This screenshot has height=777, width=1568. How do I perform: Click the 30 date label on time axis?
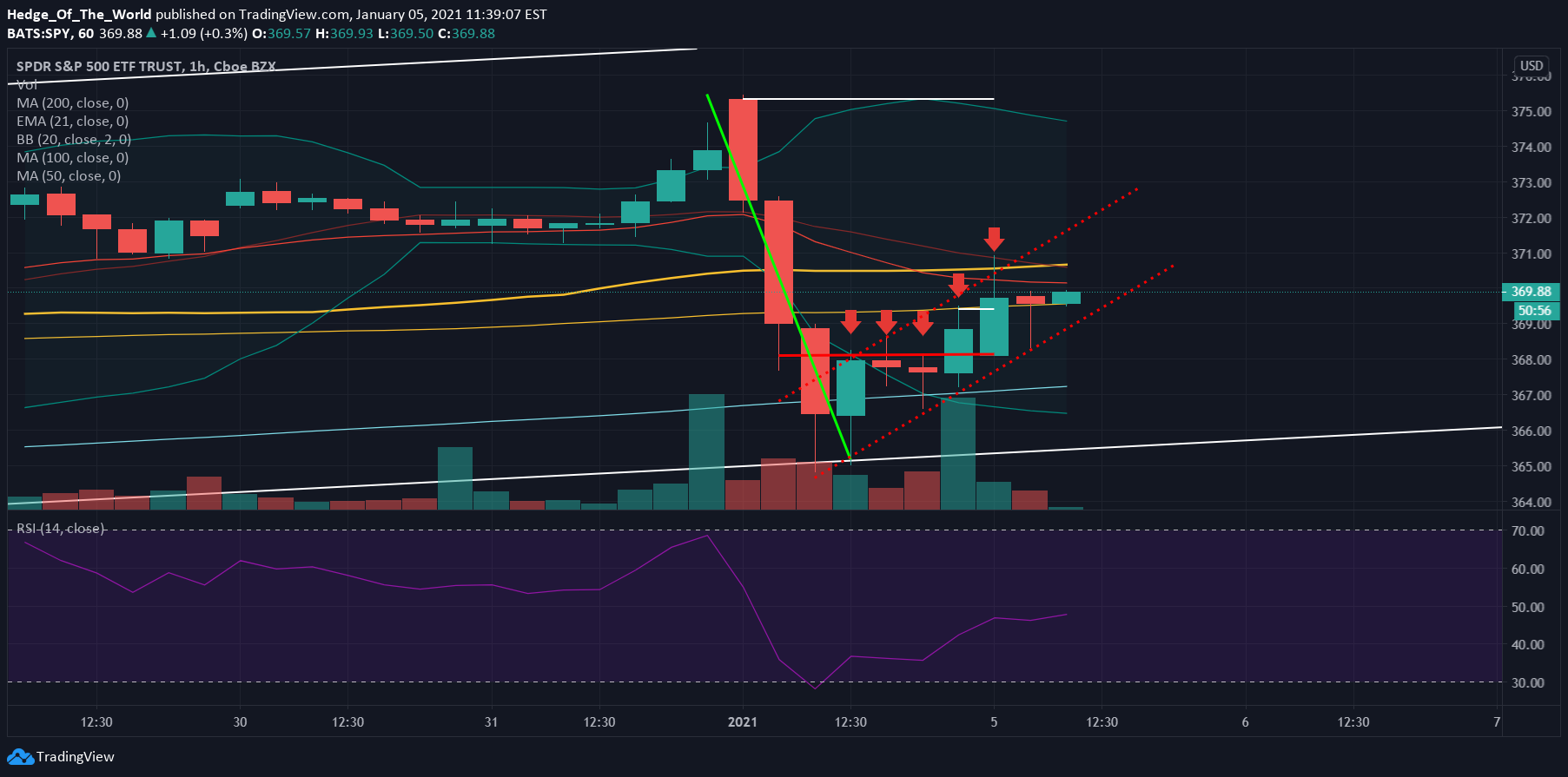241,722
